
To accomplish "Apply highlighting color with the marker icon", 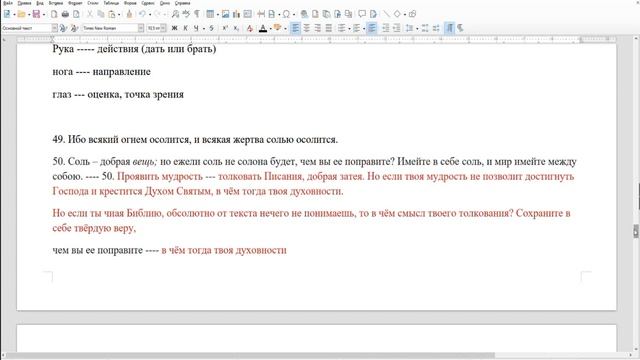I will (278, 28).
